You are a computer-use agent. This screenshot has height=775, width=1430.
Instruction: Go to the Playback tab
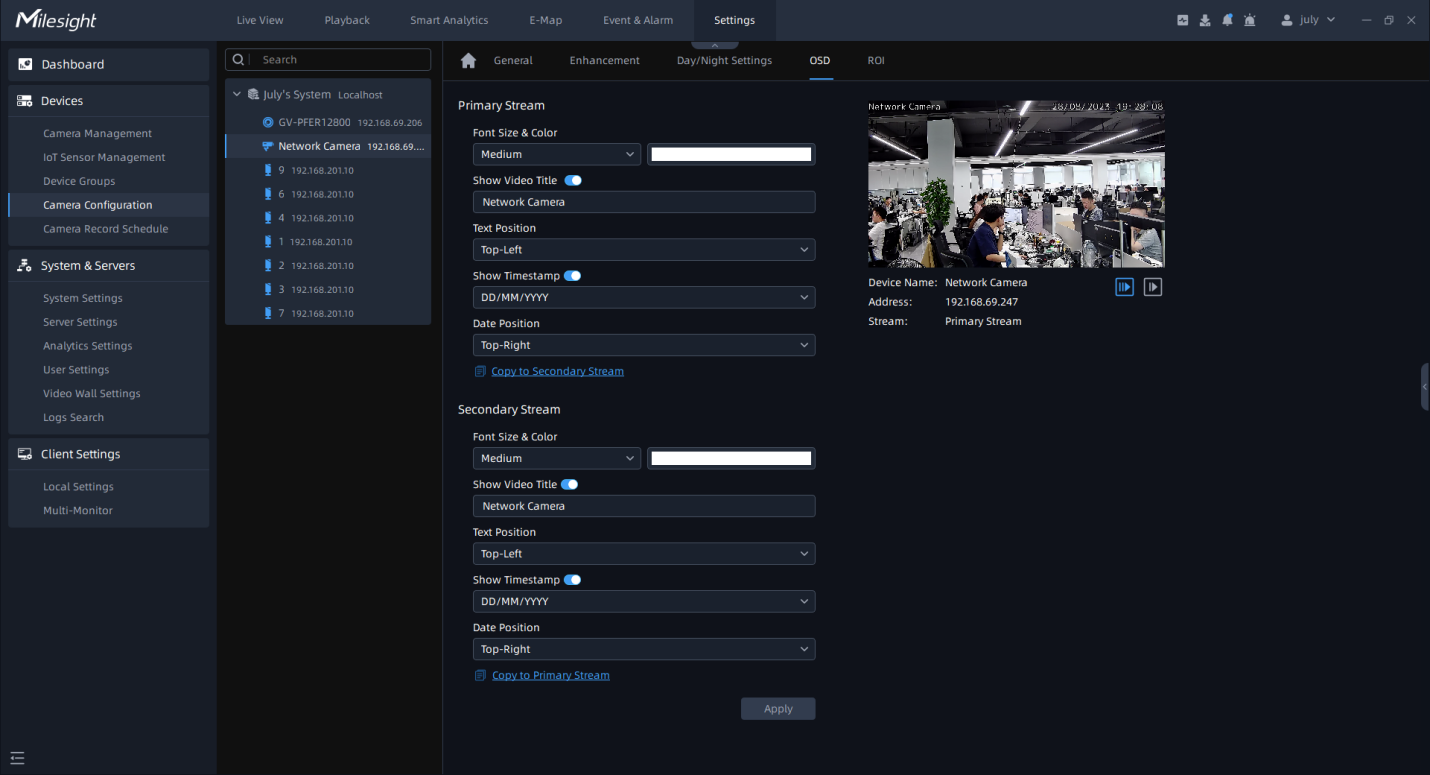pos(347,20)
